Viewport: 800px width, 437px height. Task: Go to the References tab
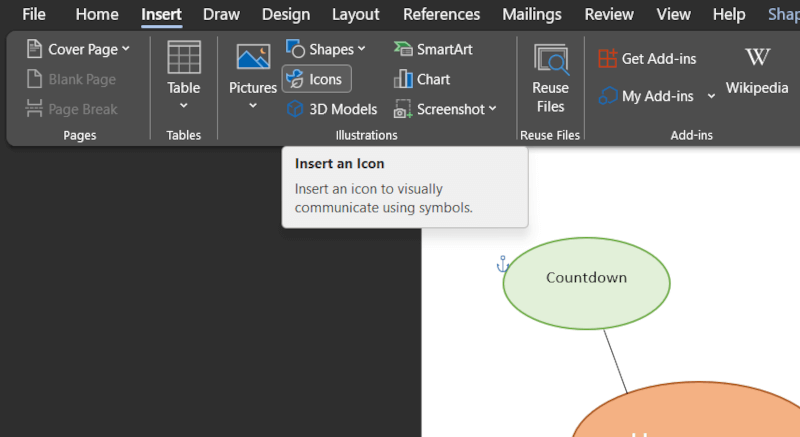point(441,14)
